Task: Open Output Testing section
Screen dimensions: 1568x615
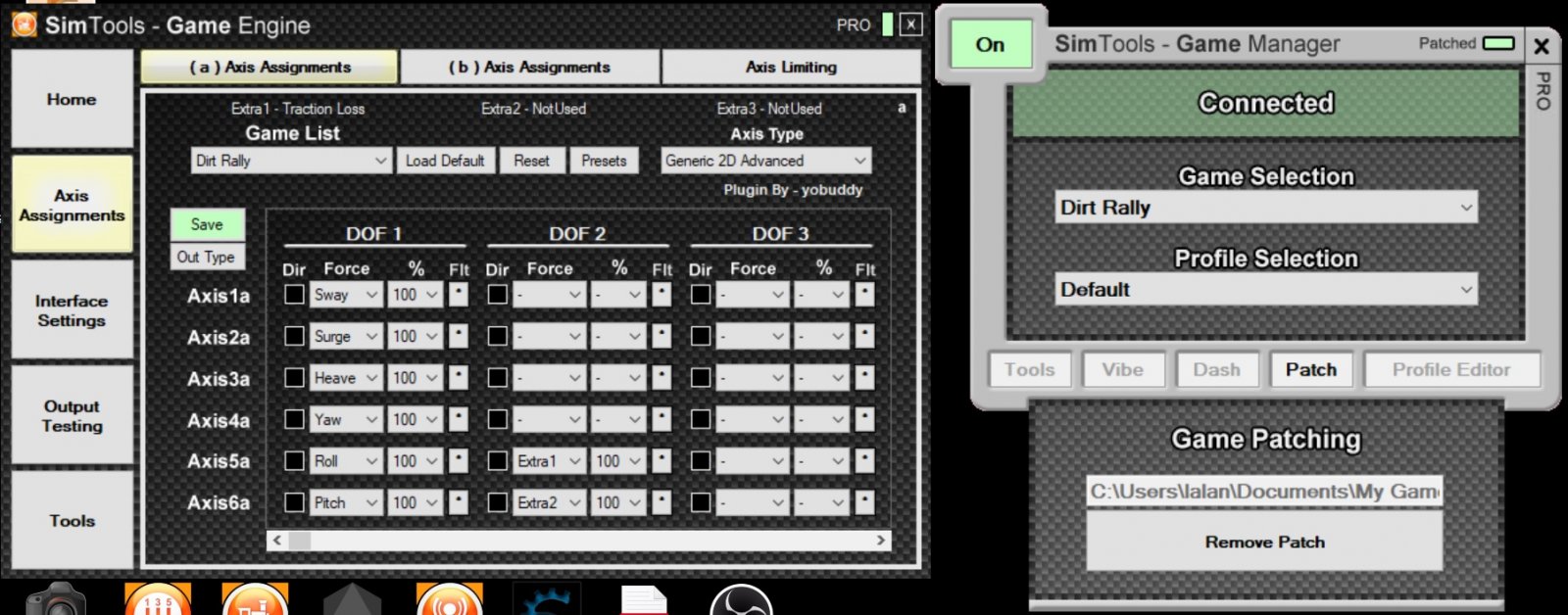Action: (x=72, y=416)
